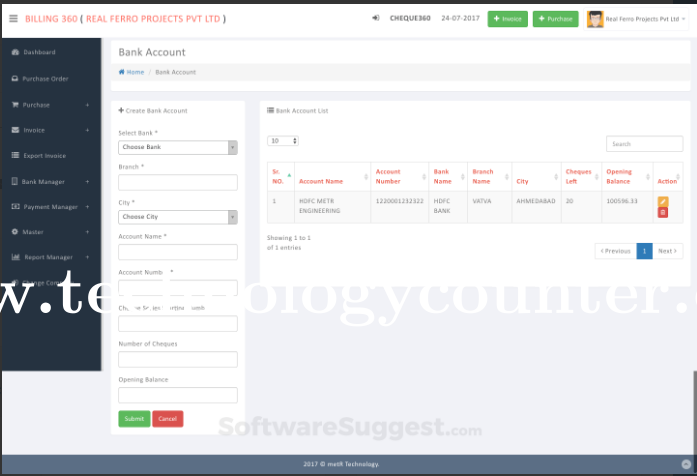Open the Choose City dropdown
Screen dimensions: 697x476
pos(178,217)
